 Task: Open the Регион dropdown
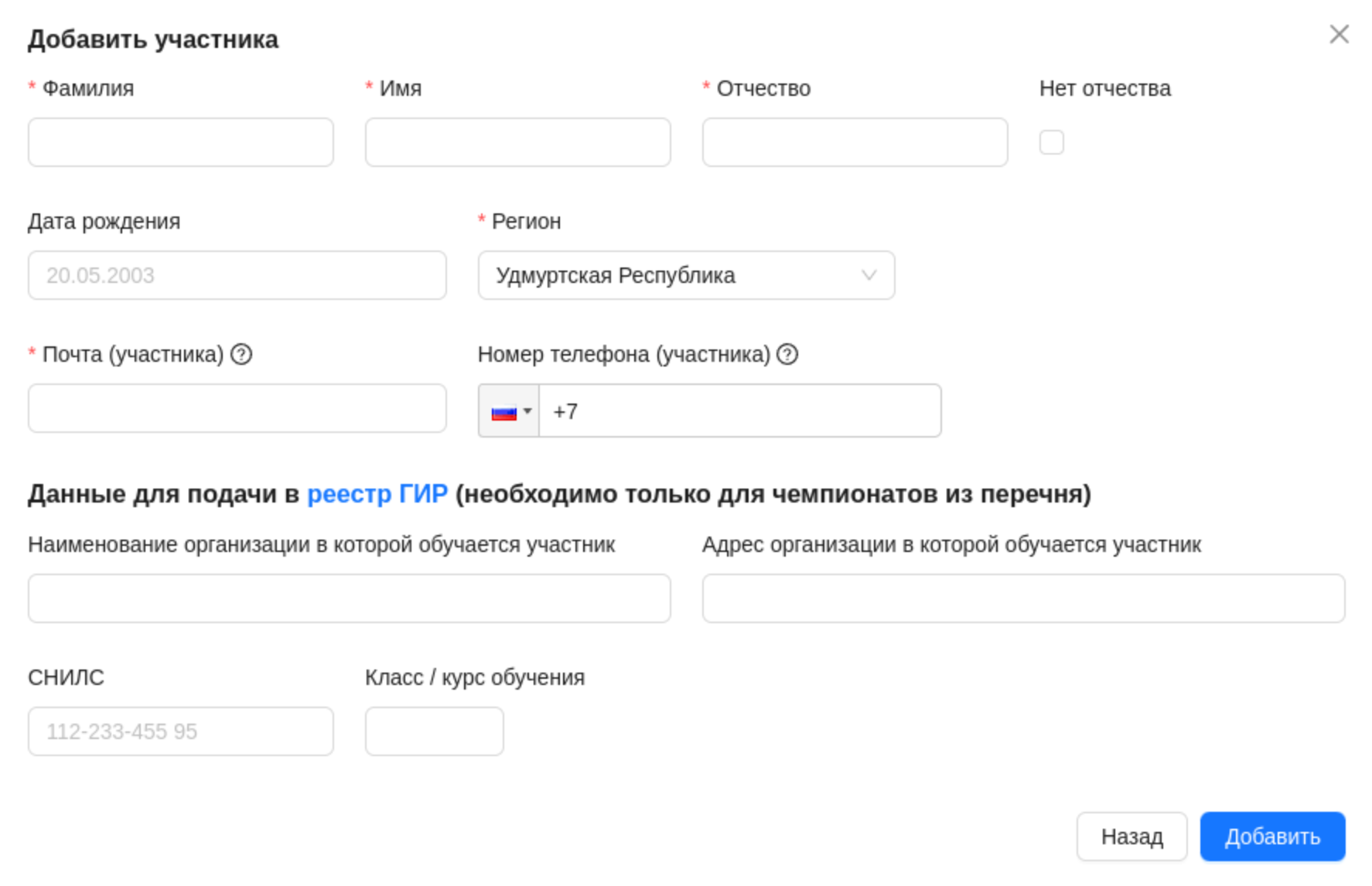click(x=686, y=275)
